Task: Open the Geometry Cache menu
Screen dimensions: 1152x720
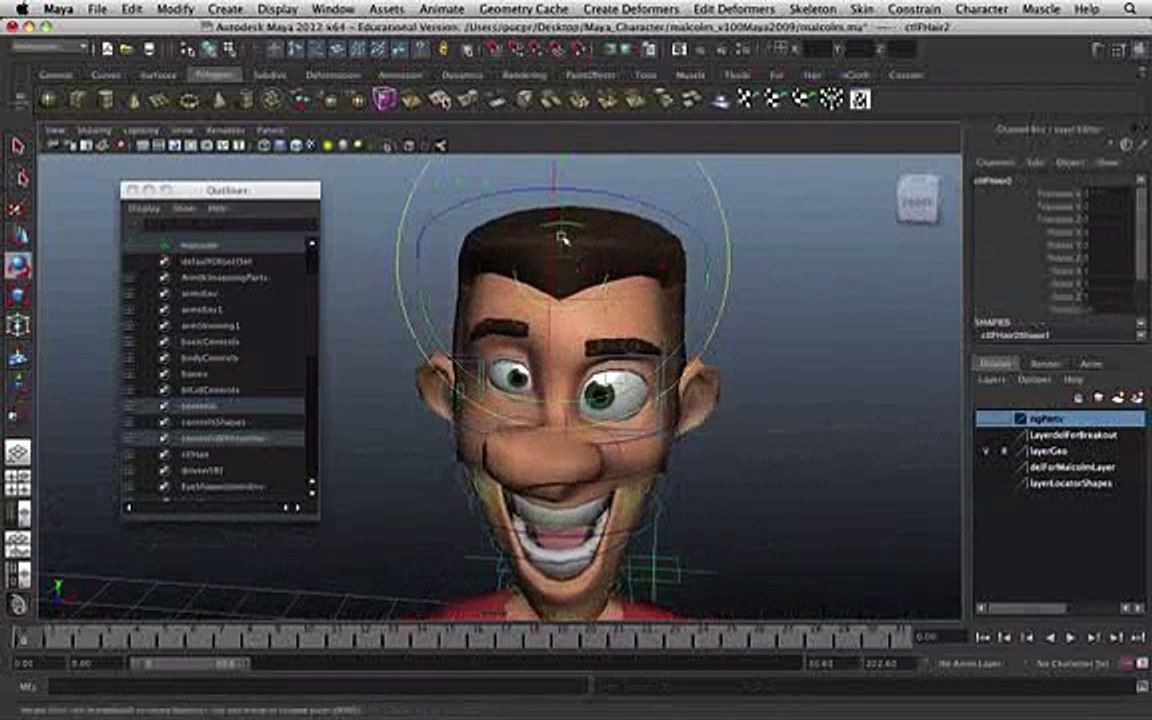Action: pyautogui.click(x=524, y=9)
